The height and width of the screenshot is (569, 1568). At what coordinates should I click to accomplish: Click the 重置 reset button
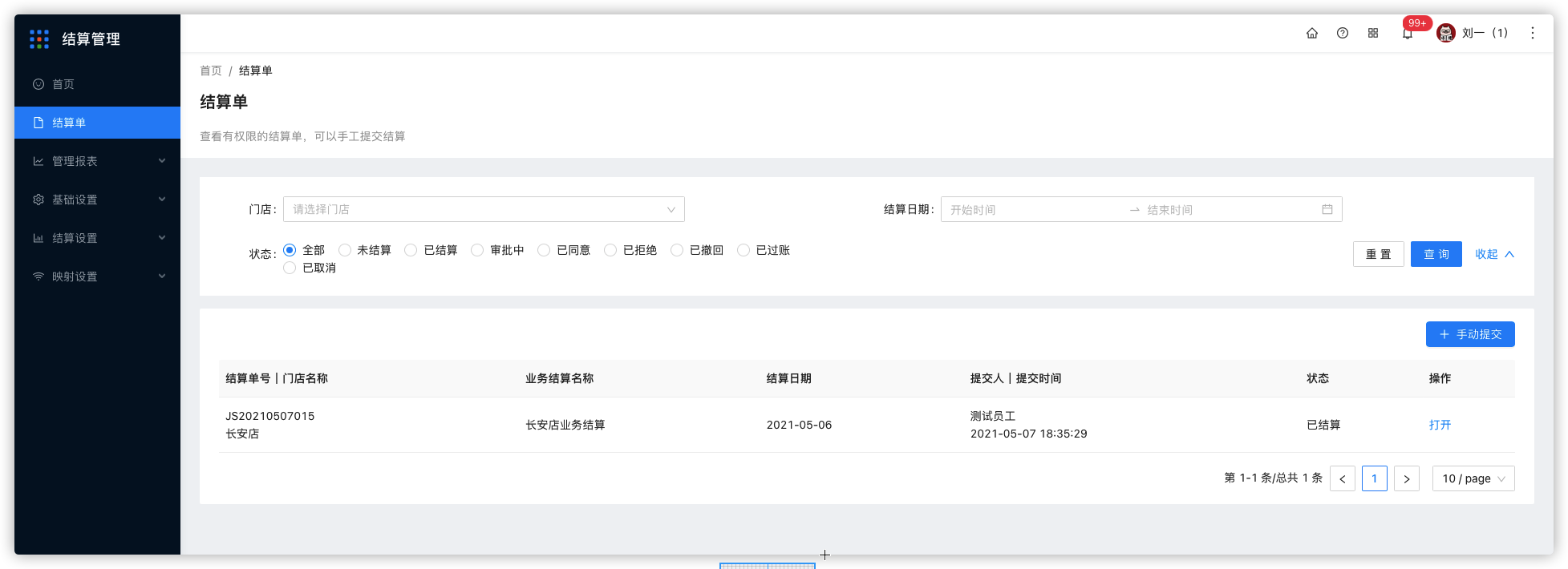pos(1378,254)
